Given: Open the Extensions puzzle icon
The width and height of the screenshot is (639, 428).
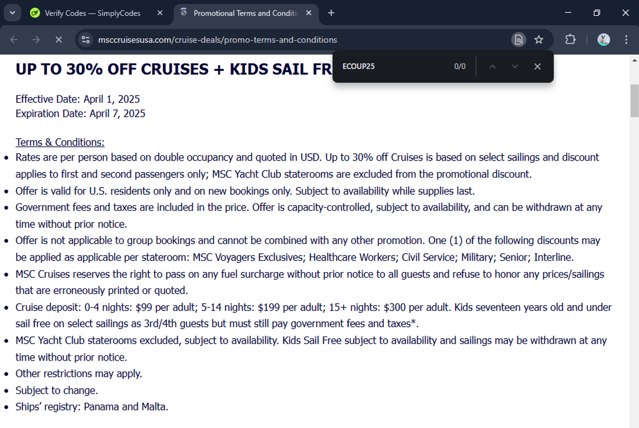Looking at the screenshot, I should click(x=570, y=40).
